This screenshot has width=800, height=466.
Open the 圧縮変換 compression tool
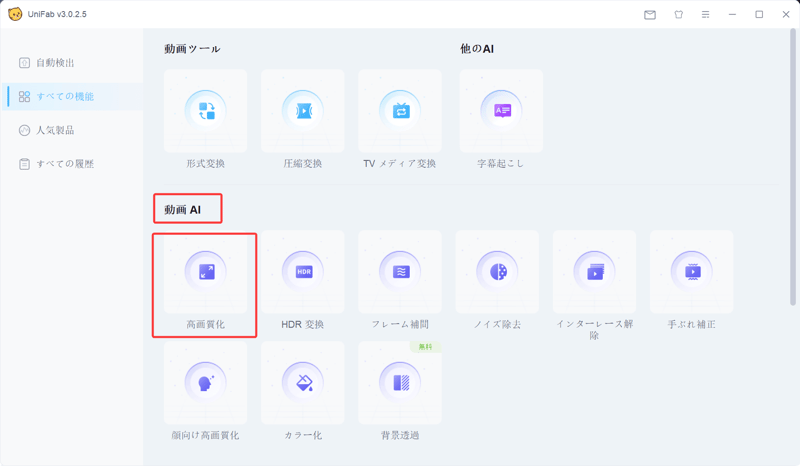(303, 112)
